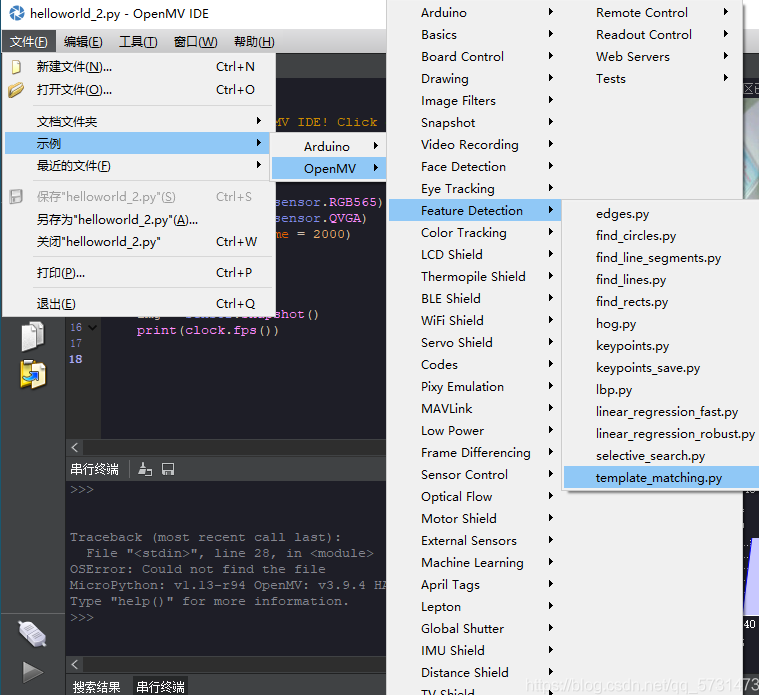The image size is (759, 695).
Task: Click the new file icon beside 新建文件
Action: pos(16,67)
